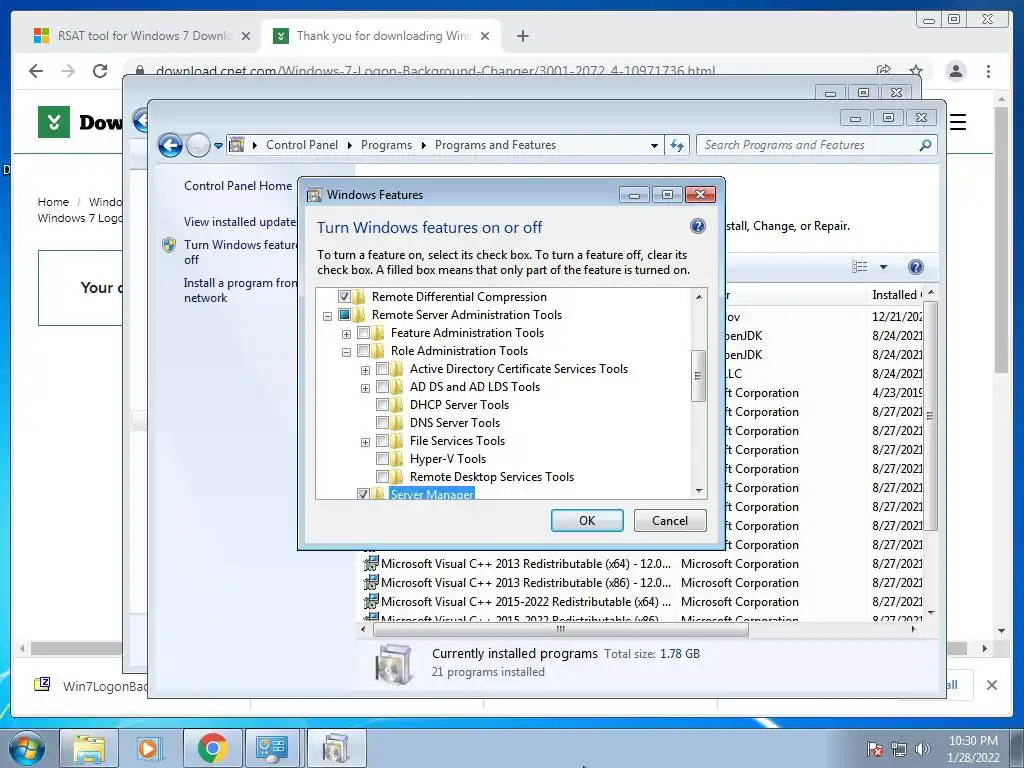This screenshot has width=1024, height=768.
Task: Open Windows Media Player from the taskbar
Action: [148, 749]
